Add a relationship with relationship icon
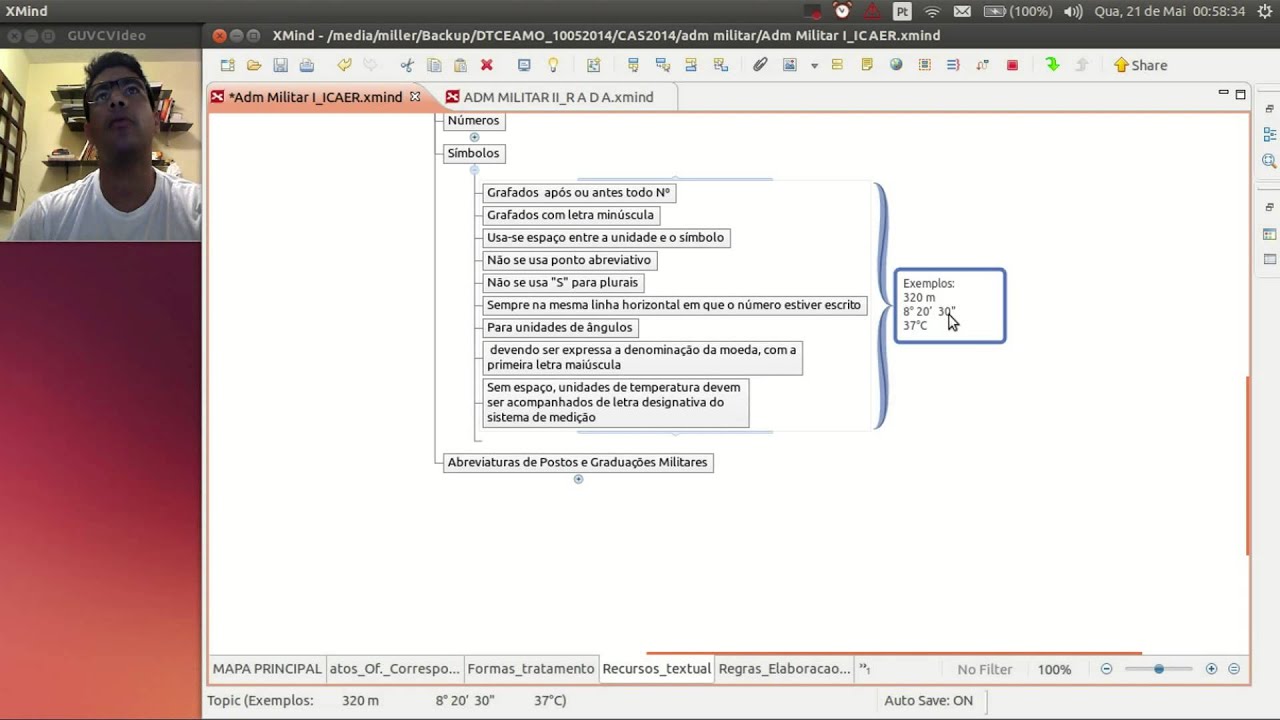Viewport: 1280px width, 720px height. click(x=982, y=65)
